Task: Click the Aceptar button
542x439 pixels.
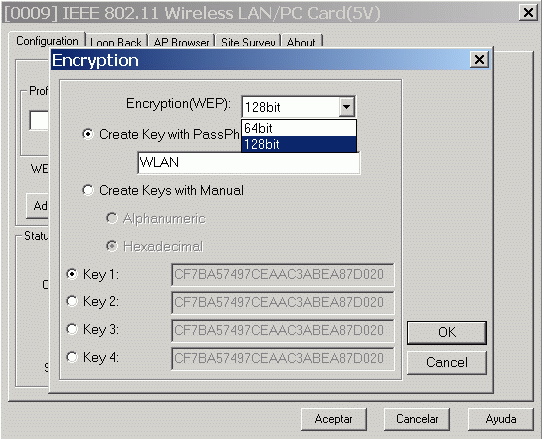Action: (334, 419)
